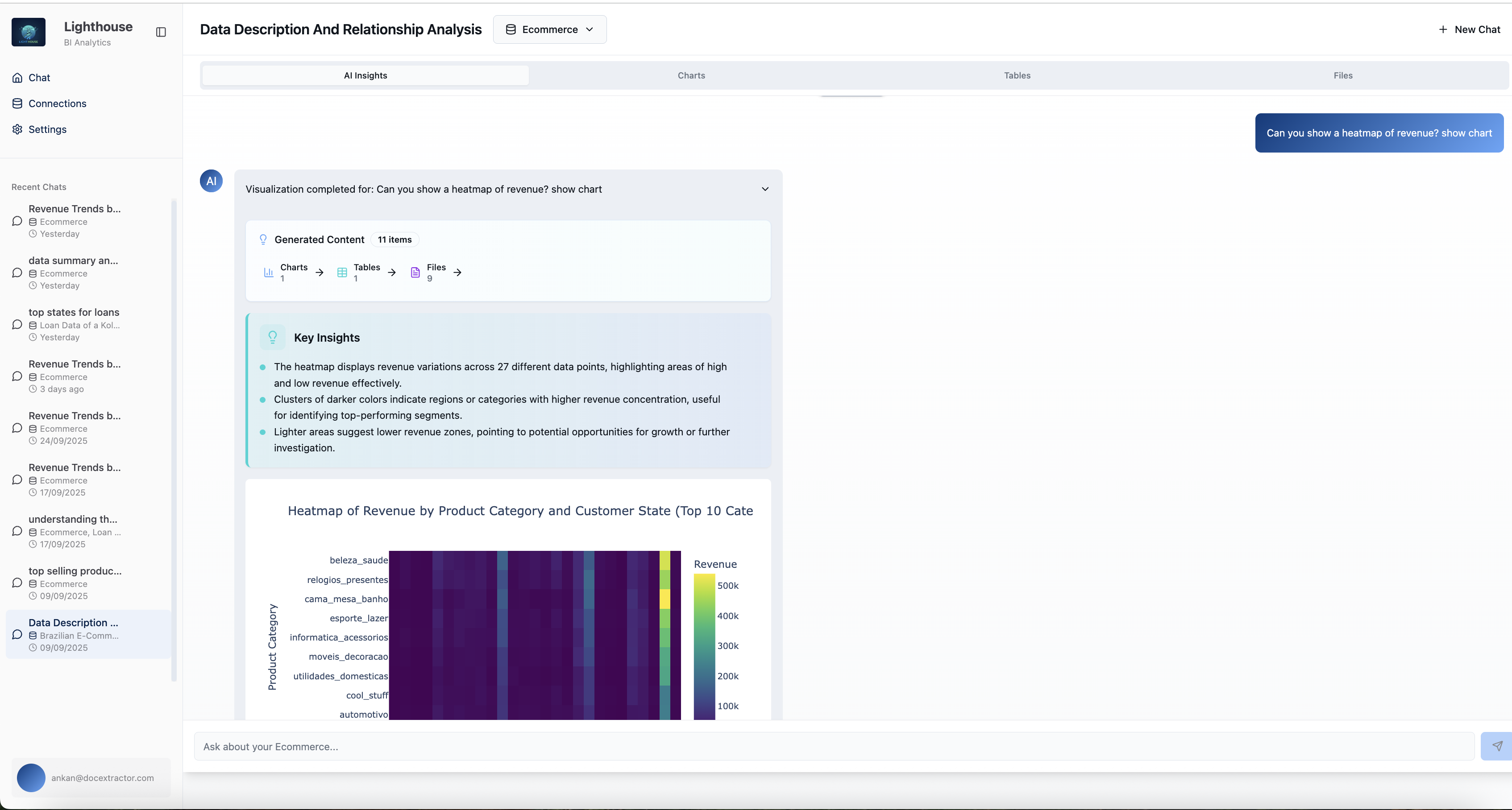Click the Files document icon

(415, 272)
